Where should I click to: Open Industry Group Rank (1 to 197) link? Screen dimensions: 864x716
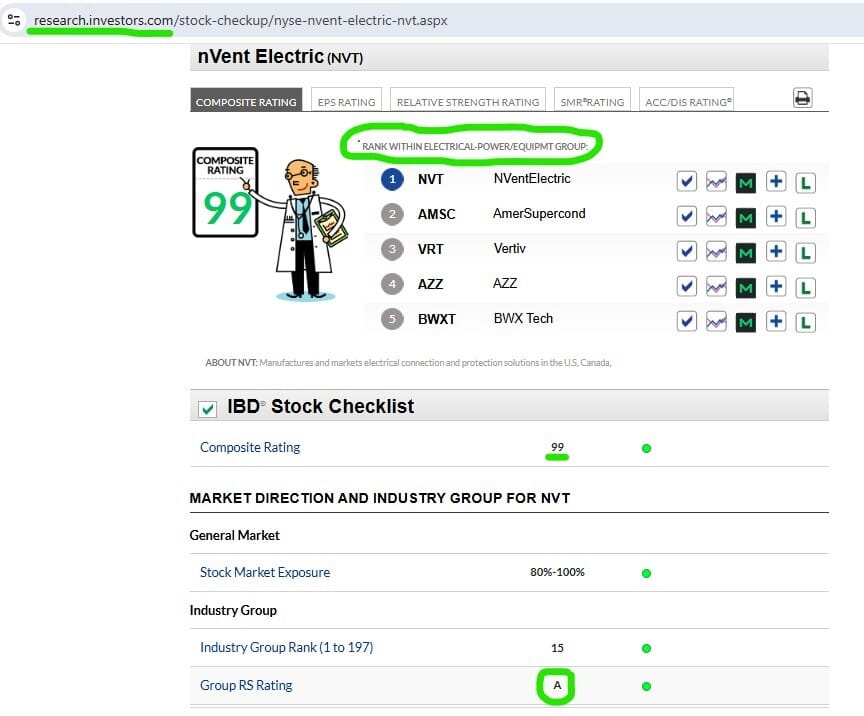tap(287, 647)
